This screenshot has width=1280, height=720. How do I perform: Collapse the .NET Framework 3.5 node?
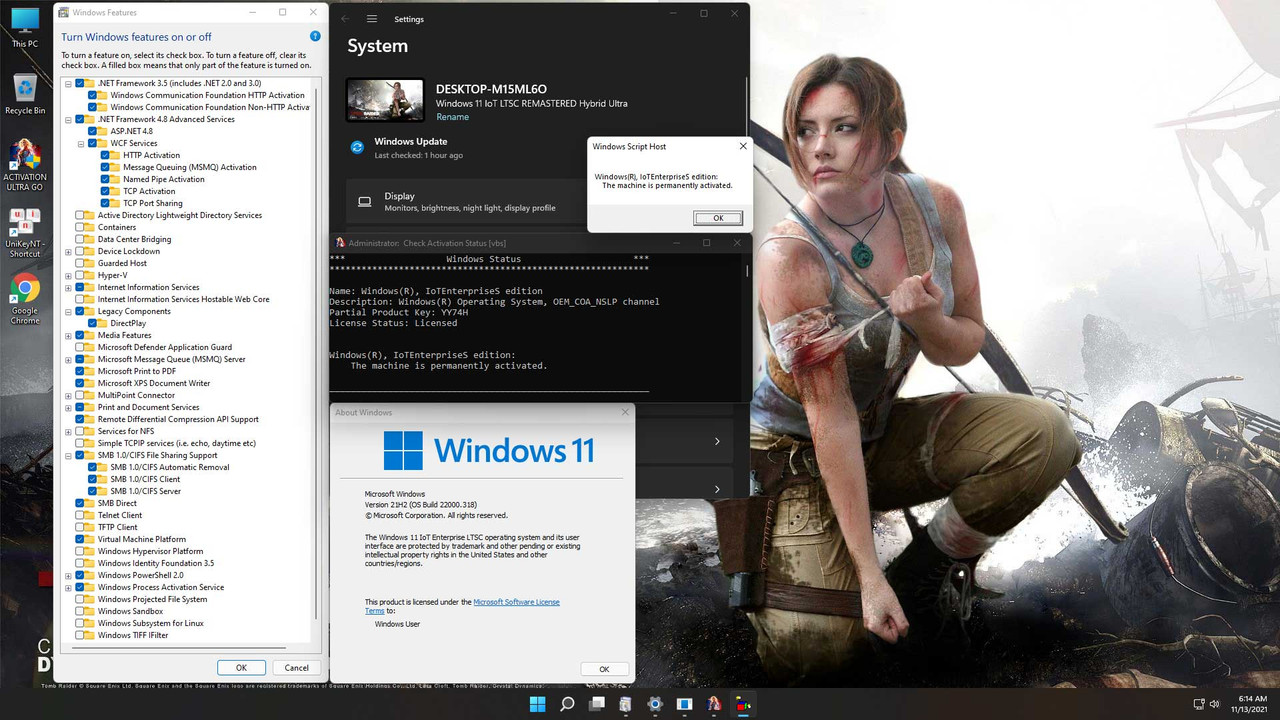[69, 83]
